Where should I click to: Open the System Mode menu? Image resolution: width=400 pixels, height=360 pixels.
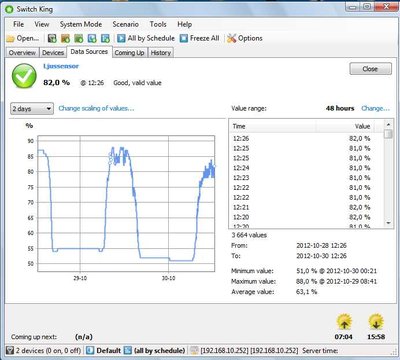(x=81, y=24)
